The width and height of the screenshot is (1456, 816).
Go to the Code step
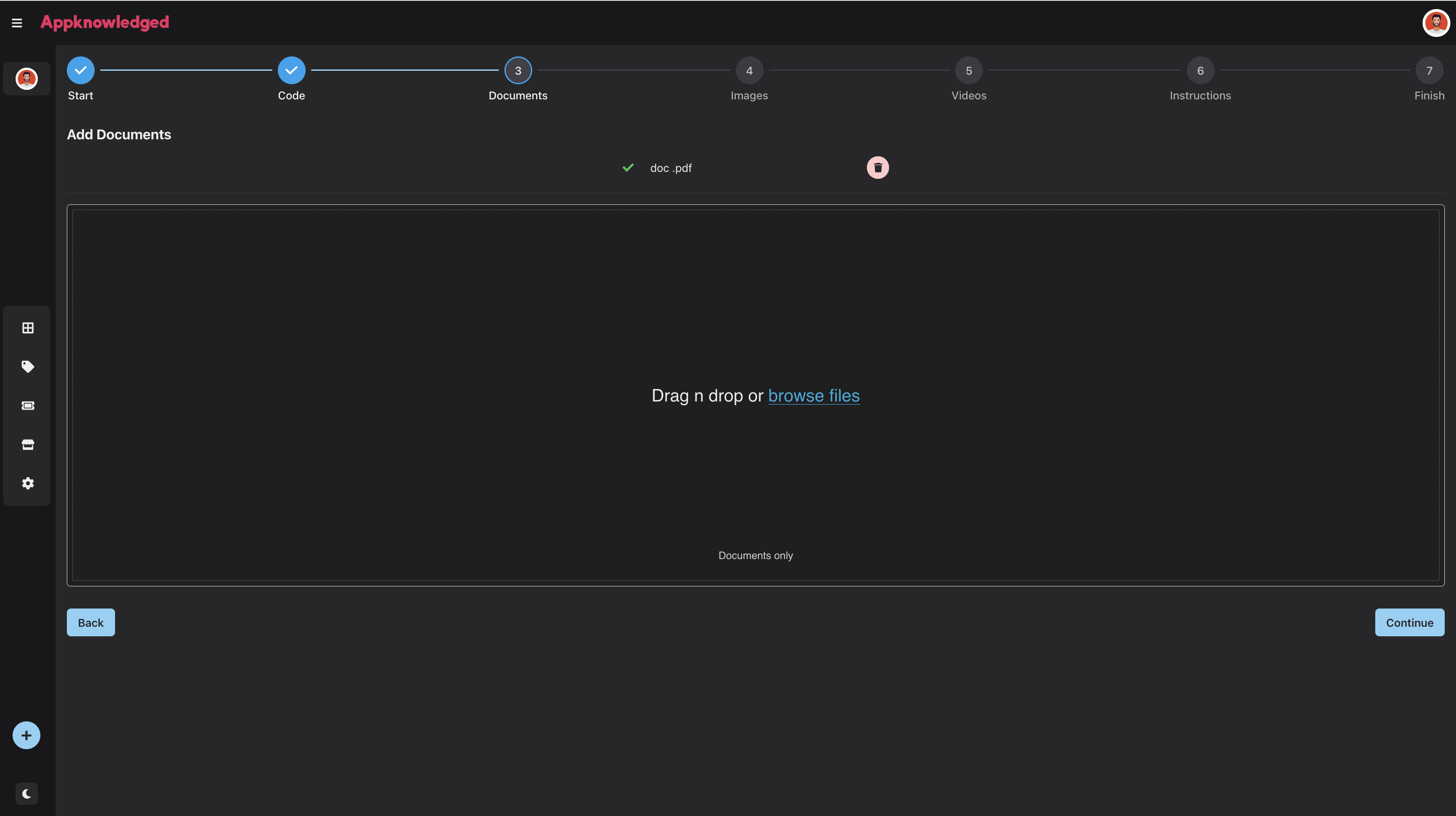tap(291, 71)
